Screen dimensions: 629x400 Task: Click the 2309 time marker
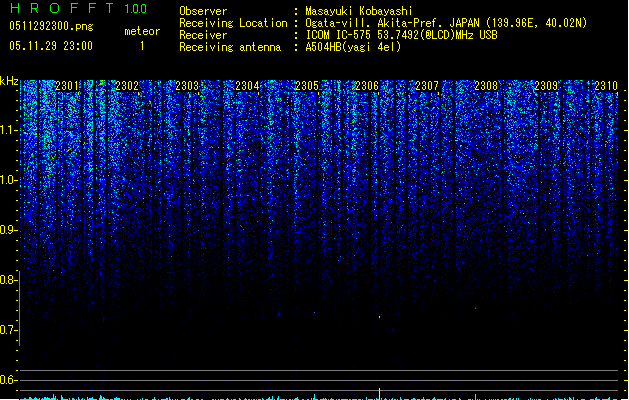tap(546, 86)
